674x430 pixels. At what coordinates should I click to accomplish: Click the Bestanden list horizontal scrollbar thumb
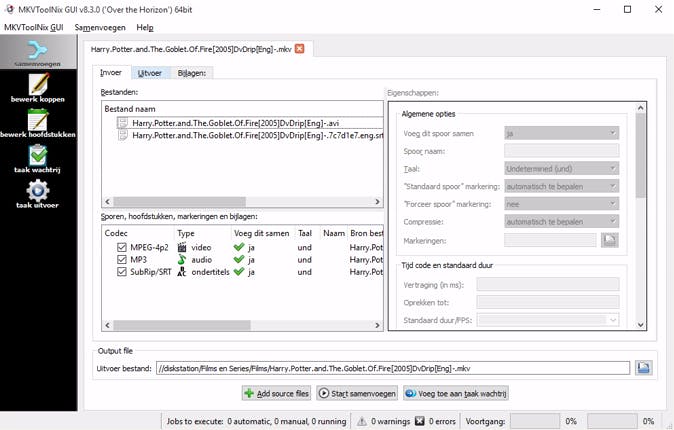179,201
